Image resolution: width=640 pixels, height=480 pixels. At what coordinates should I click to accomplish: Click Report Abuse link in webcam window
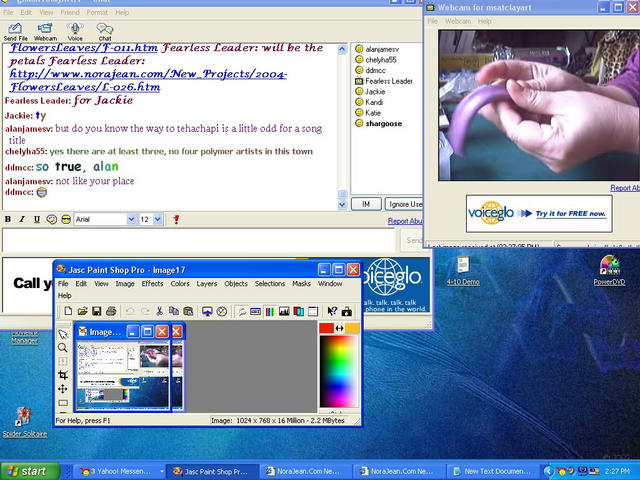tap(624, 188)
